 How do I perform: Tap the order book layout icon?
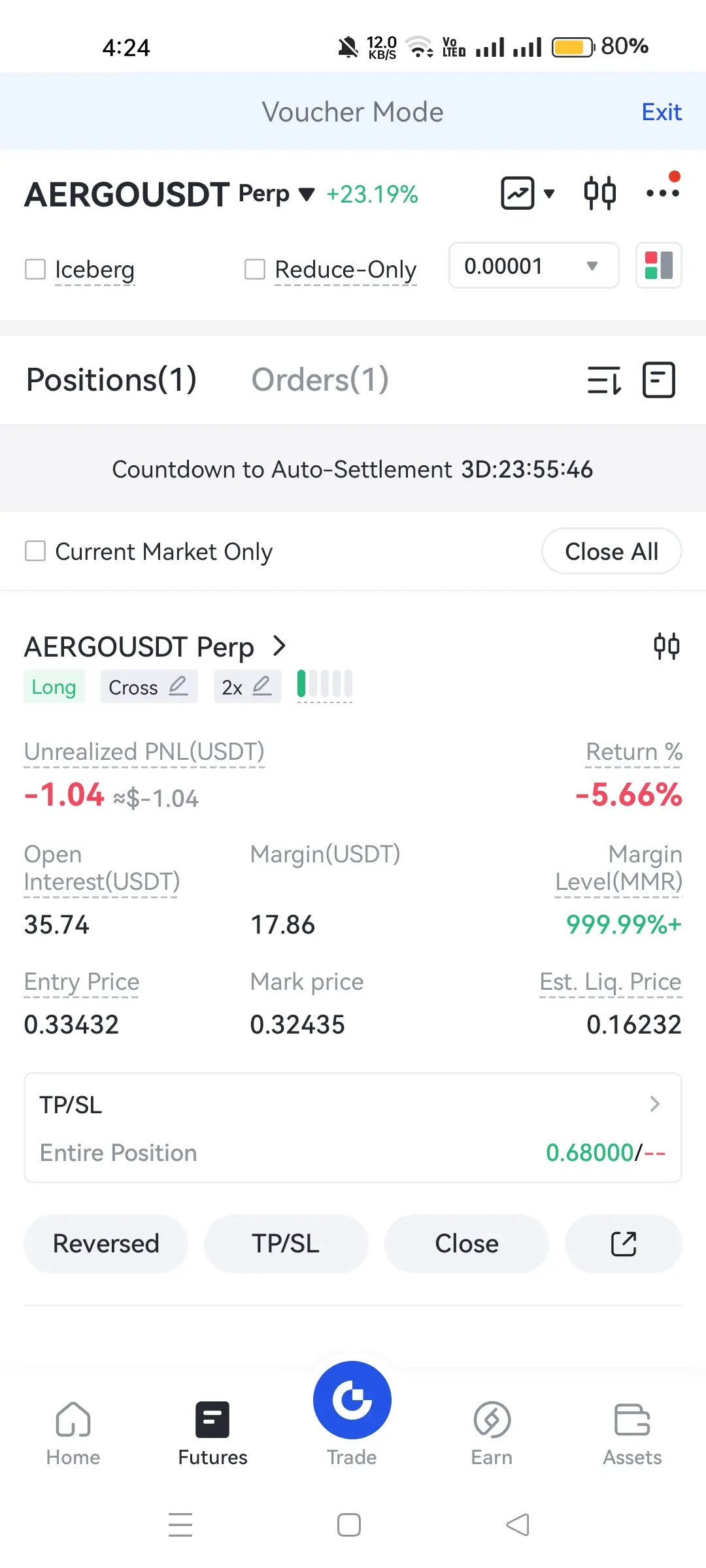[x=658, y=265]
